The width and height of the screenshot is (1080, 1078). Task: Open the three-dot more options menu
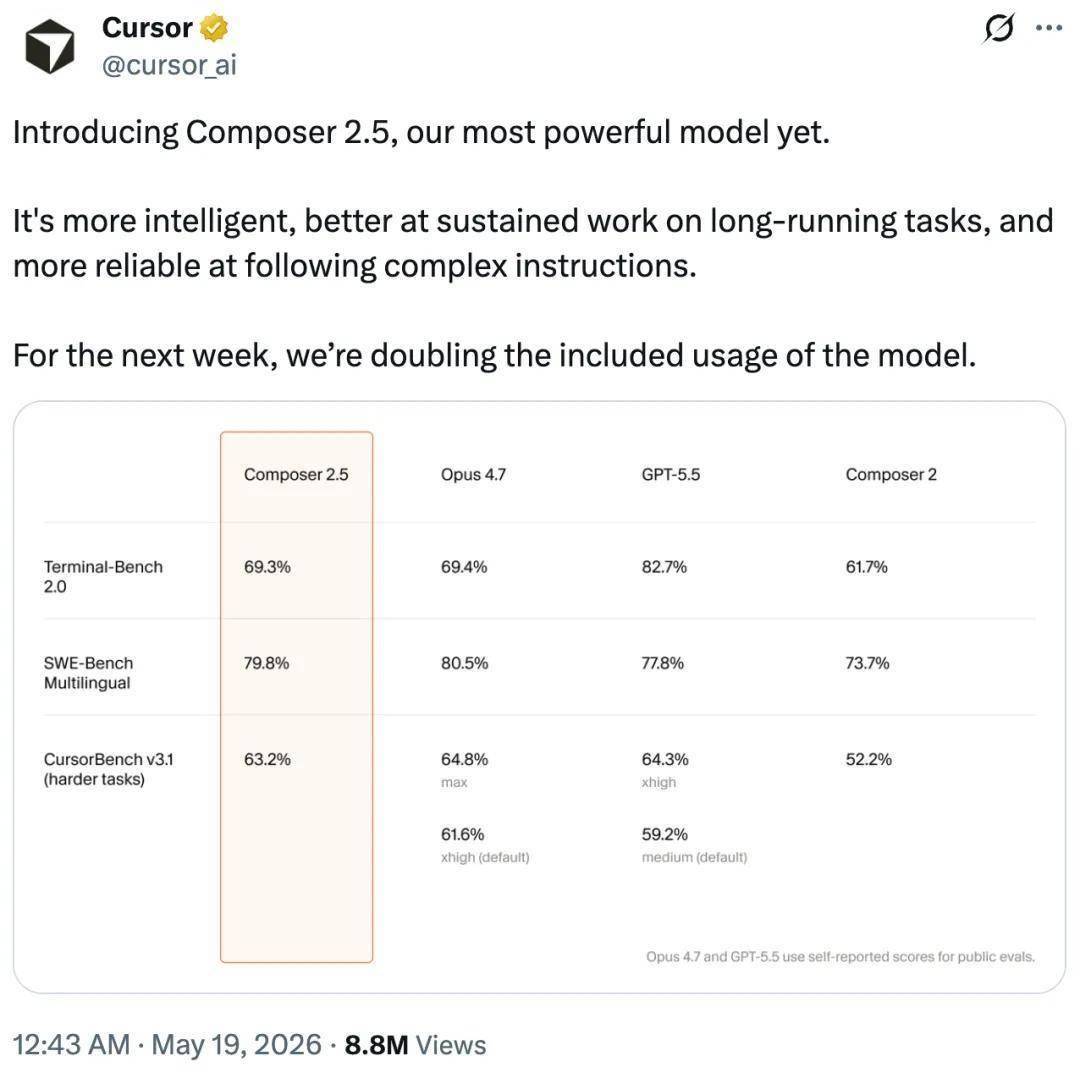coord(1048,28)
